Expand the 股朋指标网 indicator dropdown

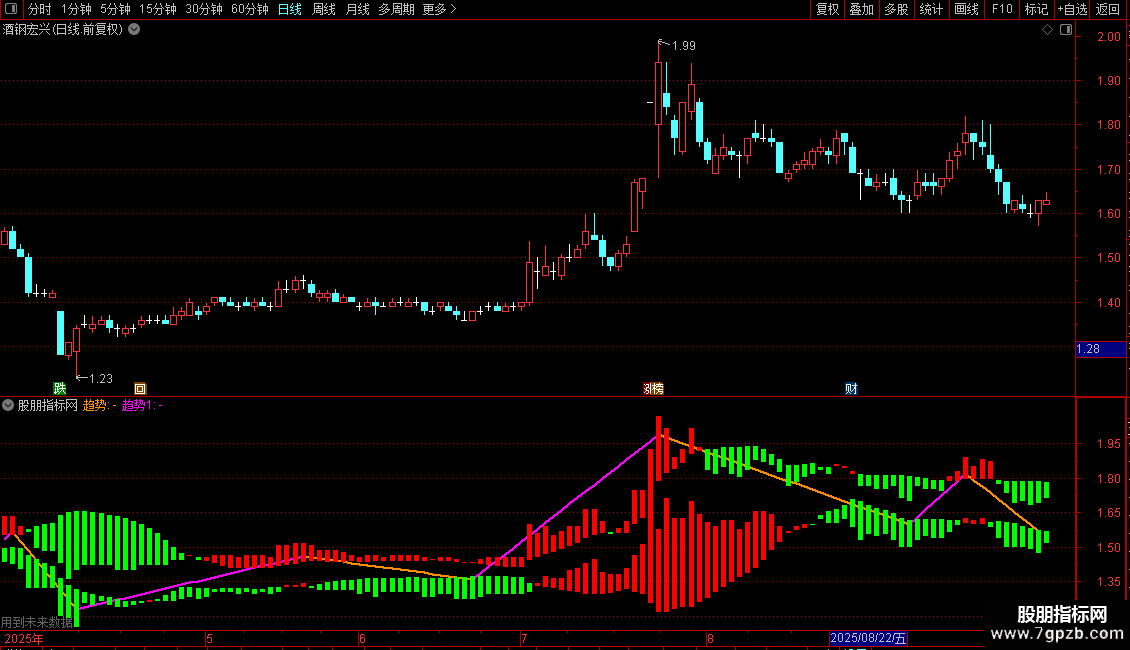click(8, 405)
